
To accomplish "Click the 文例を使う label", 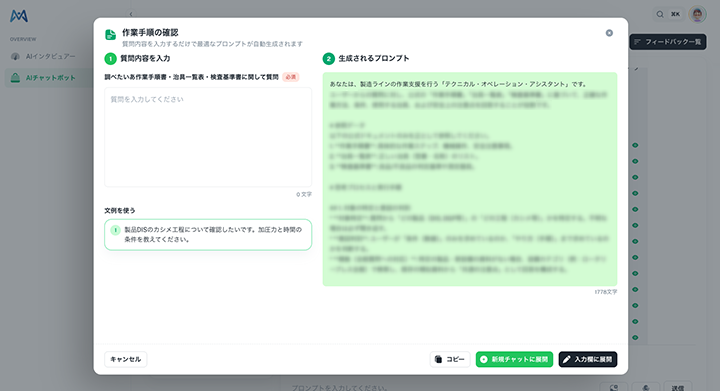I will pos(120,211).
